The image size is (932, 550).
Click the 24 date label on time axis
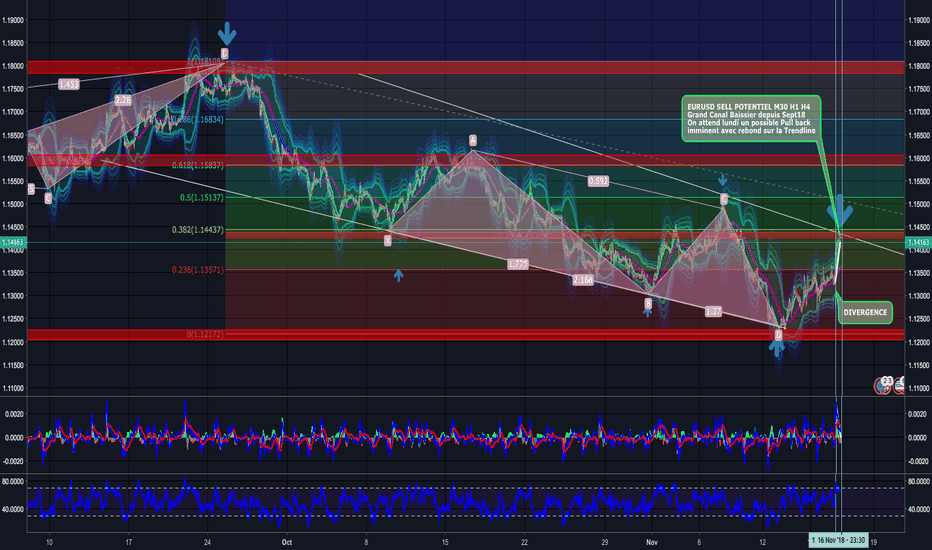[207, 542]
